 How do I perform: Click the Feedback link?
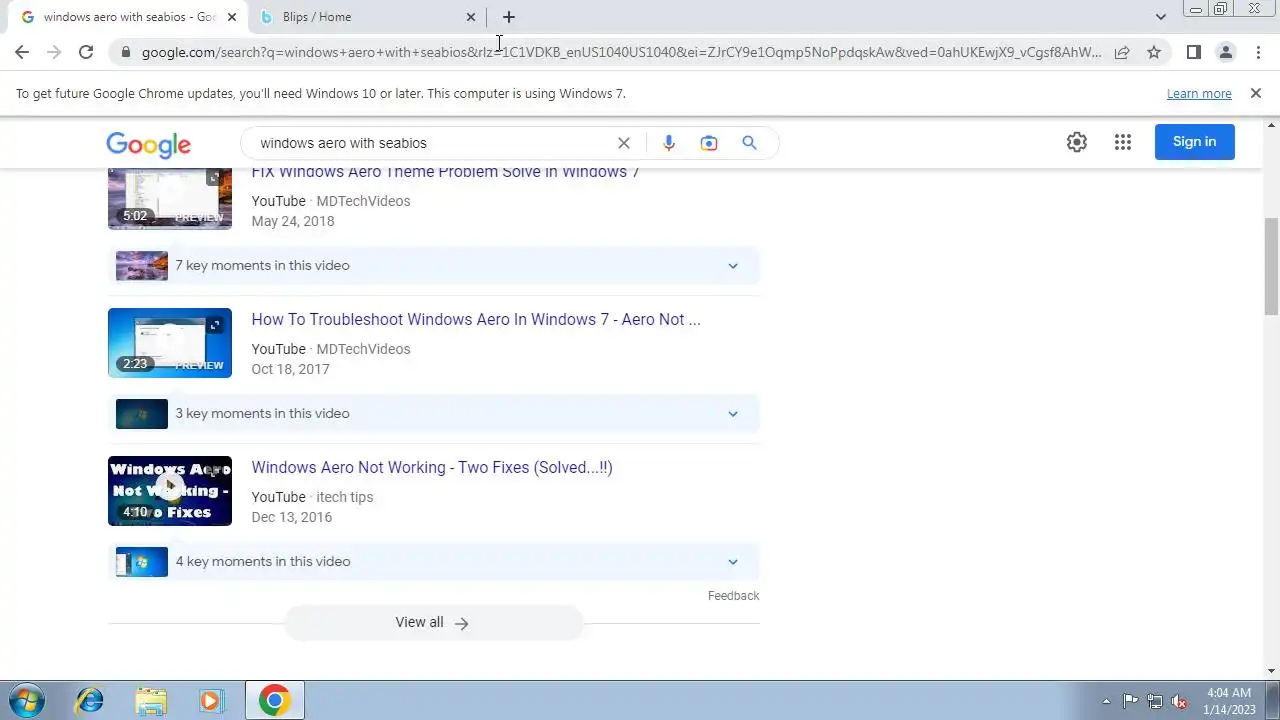pos(733,595)
